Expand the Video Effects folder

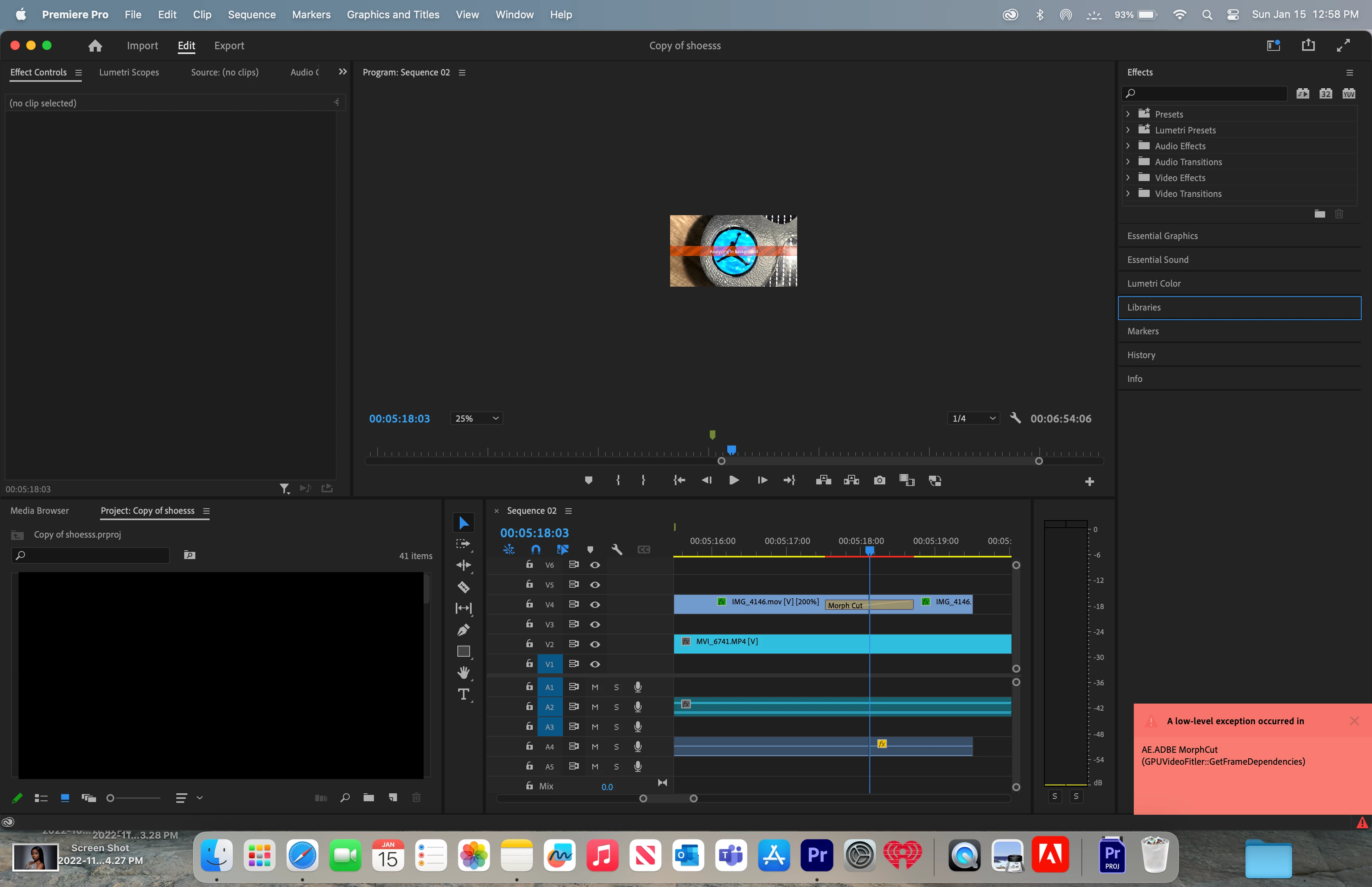pos(1128,178)
